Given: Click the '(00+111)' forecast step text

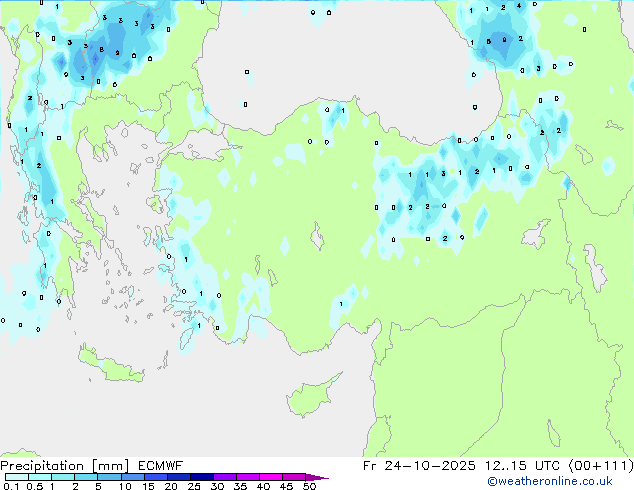Looking at the screenshot, I should point(601,466).
